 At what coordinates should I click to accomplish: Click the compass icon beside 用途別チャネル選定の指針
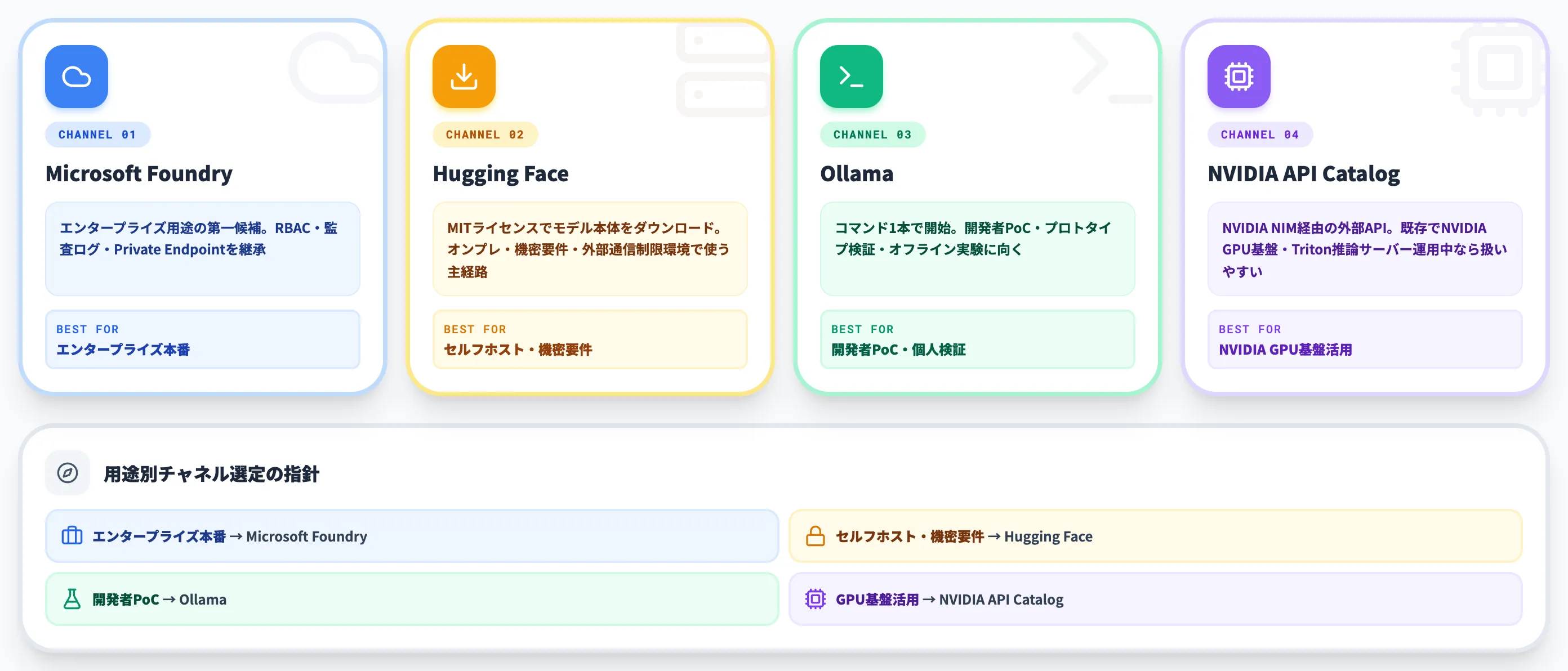[x=68, y=473]
